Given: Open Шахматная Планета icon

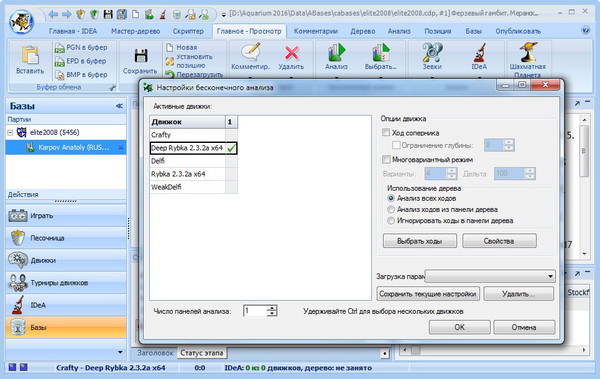Looking at the screenshot, I should pyautogui.click(x=527, y=52).
